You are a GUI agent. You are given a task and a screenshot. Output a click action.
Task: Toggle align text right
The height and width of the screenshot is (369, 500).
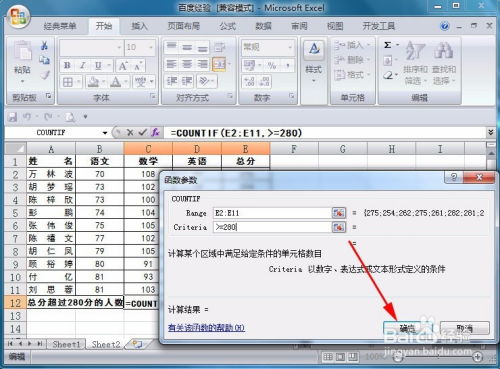(203, 64)
